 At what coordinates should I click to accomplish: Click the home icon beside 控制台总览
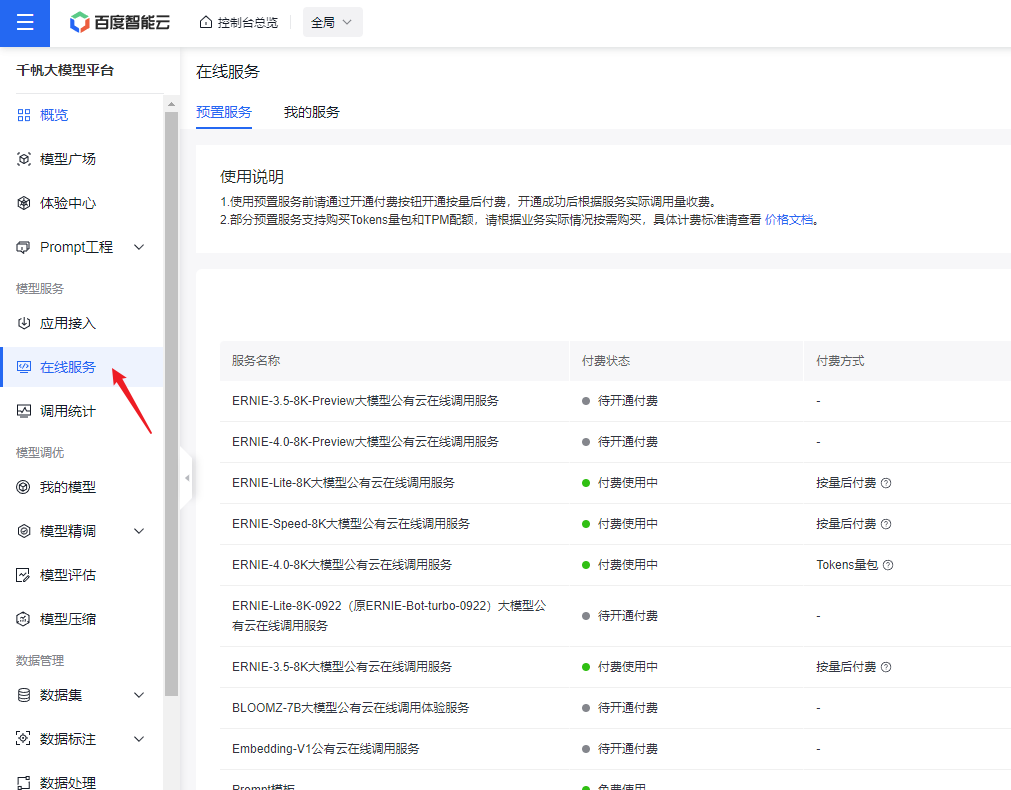coord(206,23)
